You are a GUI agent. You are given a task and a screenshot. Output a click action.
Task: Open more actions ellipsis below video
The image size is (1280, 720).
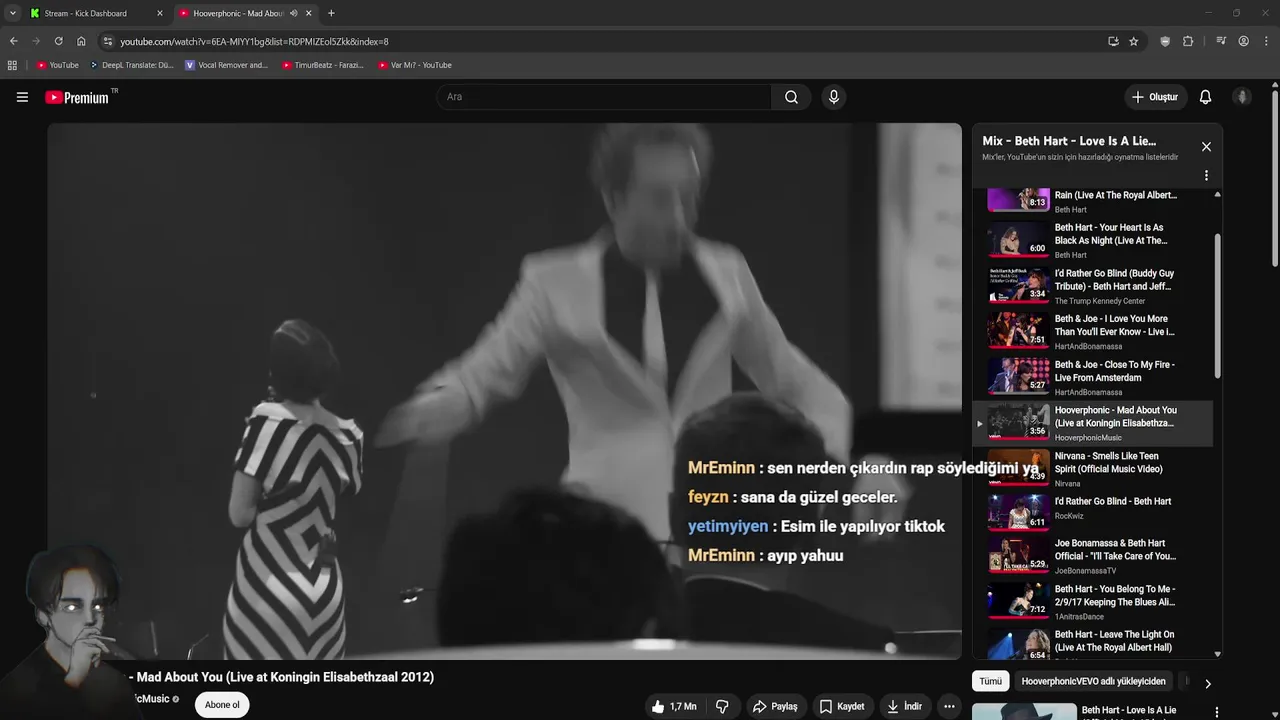click(x=949, y=706)
